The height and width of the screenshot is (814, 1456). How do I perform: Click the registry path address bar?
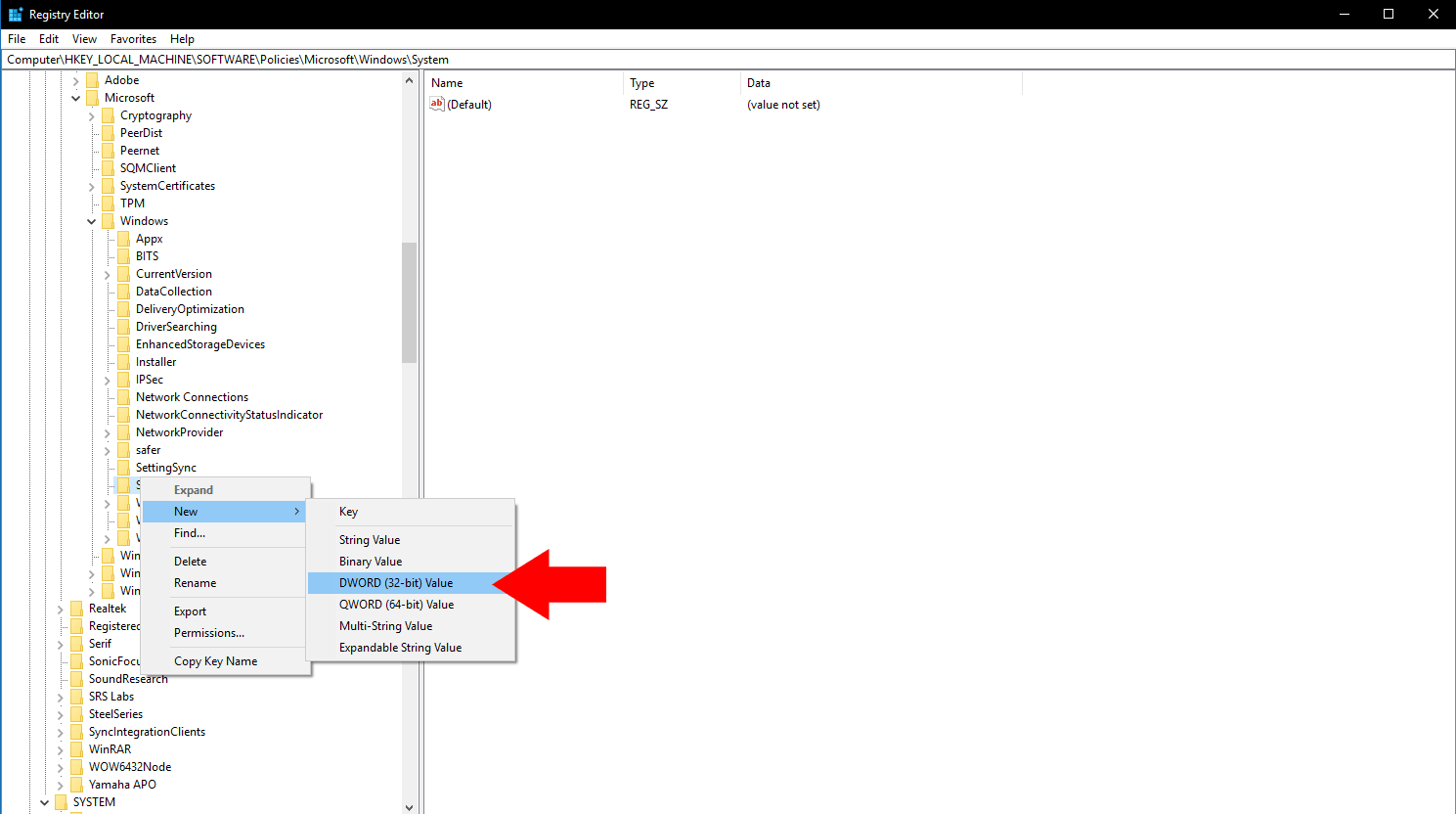[x=728, y=60]
